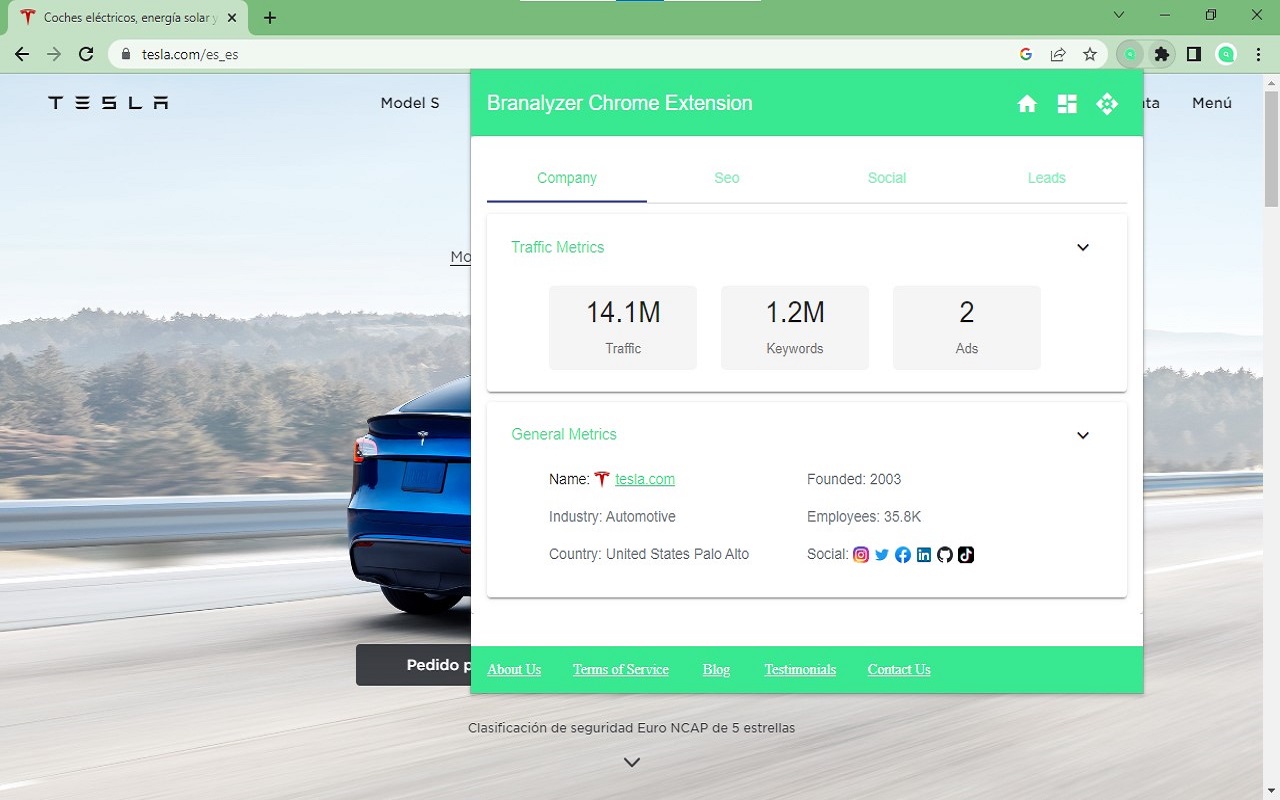Click the Branalyzer Chrome Extension title
Viewport: 1280px width, 800px height.
[620, 103]
